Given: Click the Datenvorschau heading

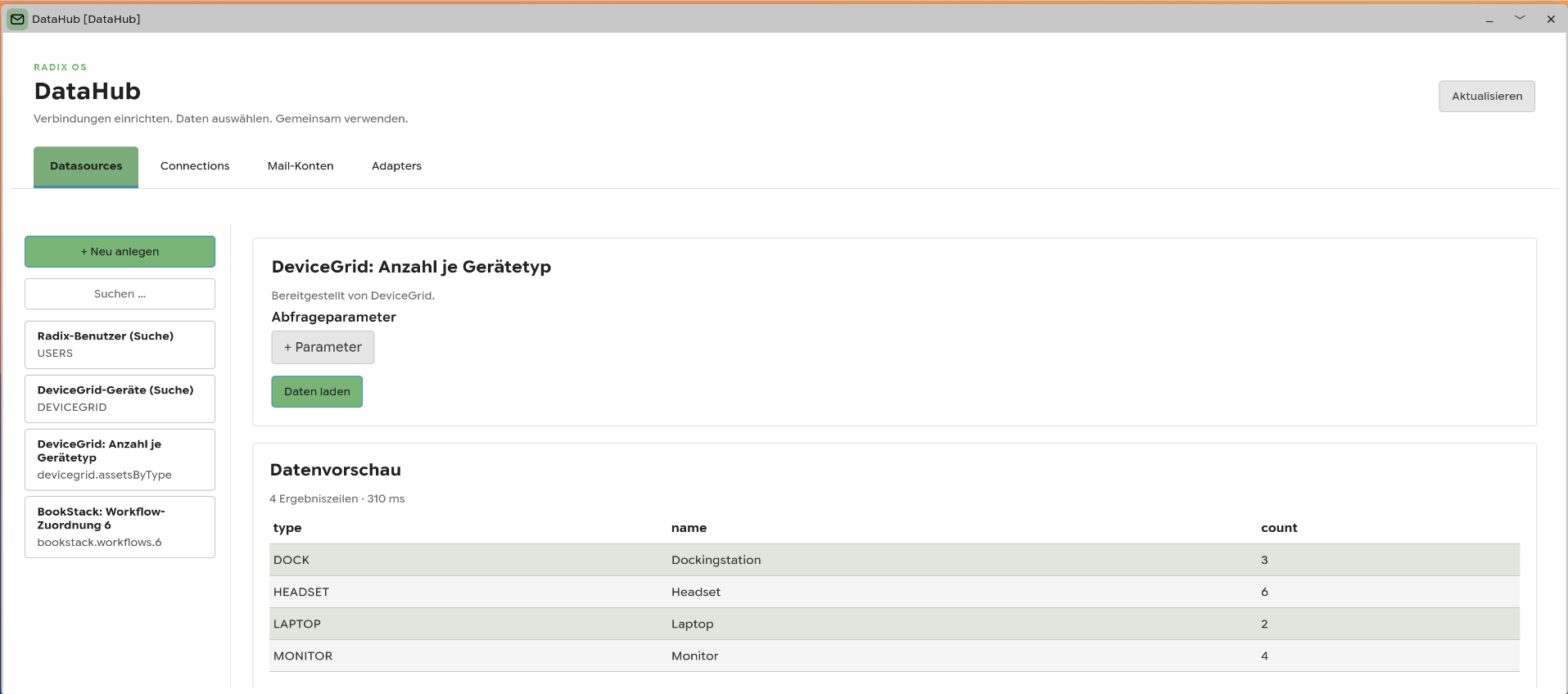Looking at the screenshot, I should 336,470.
